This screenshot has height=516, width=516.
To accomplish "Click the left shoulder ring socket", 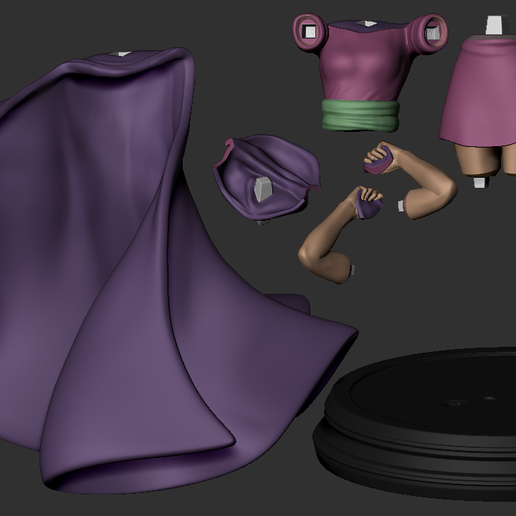I will [310, 32].
